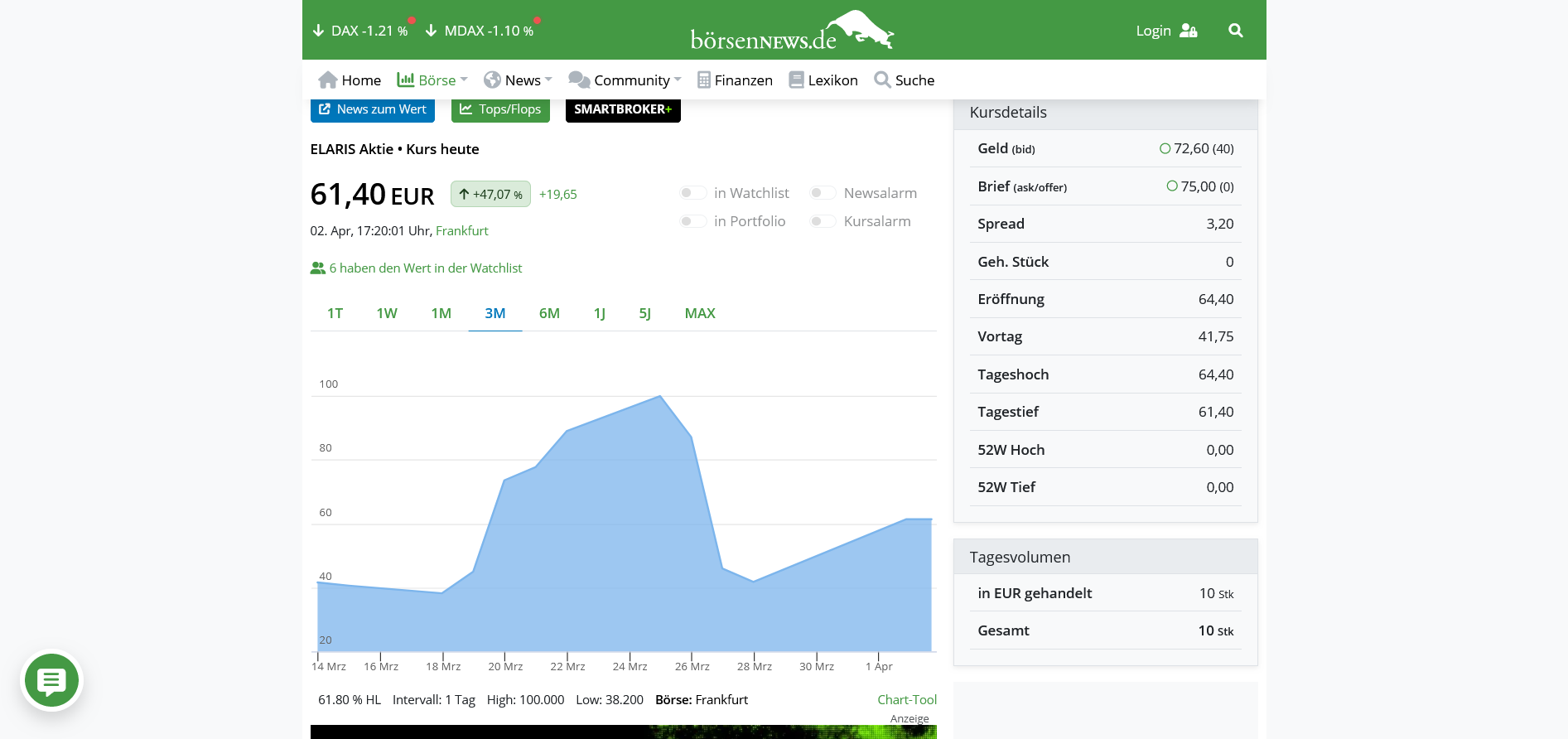Open the News dropdown menu

click(519, 80)
